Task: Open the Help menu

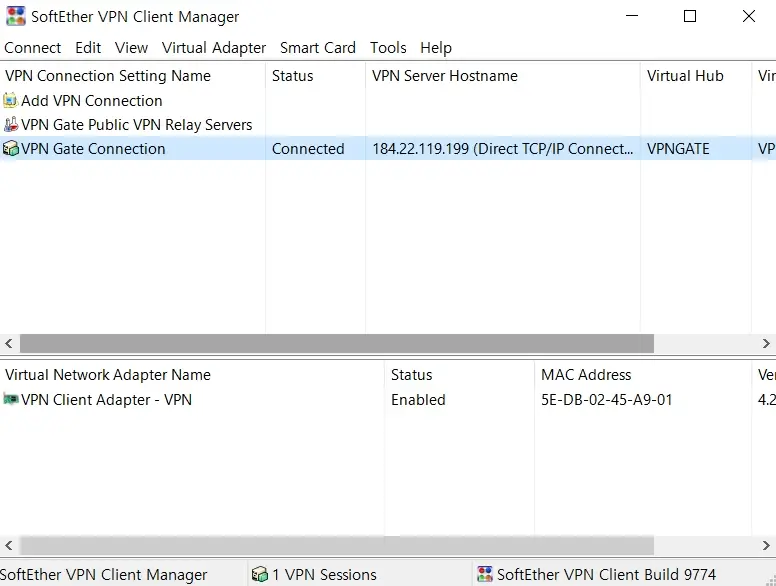Action: coord(436,48)
